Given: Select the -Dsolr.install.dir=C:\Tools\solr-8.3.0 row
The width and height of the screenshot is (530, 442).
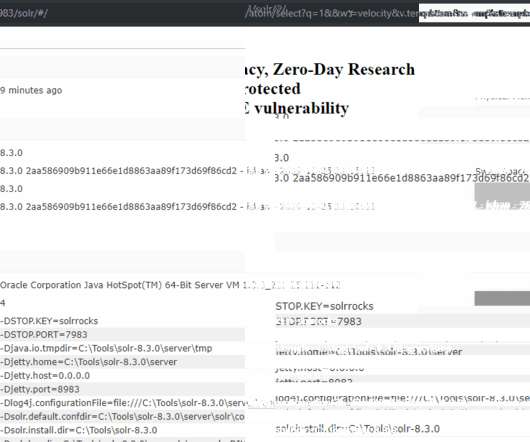Looking at the screenshot, I should [x=78, y=430].
